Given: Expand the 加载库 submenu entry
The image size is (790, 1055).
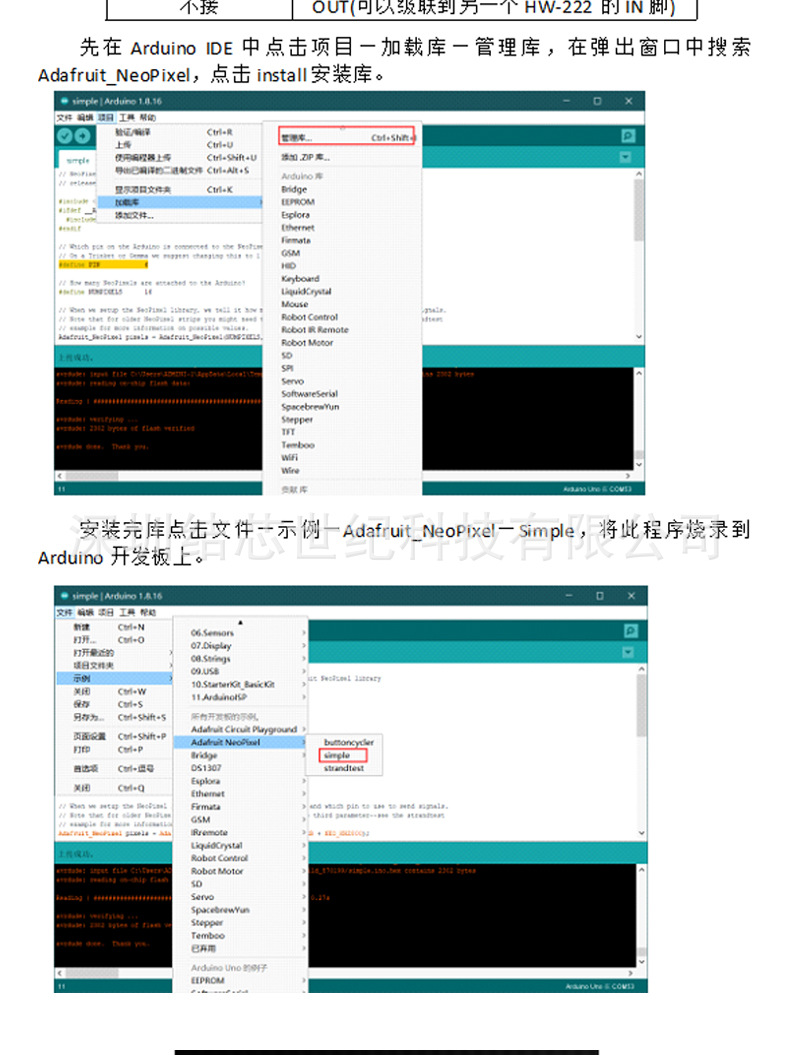Looking at the screenshot, I should click(x=179, y=203).
